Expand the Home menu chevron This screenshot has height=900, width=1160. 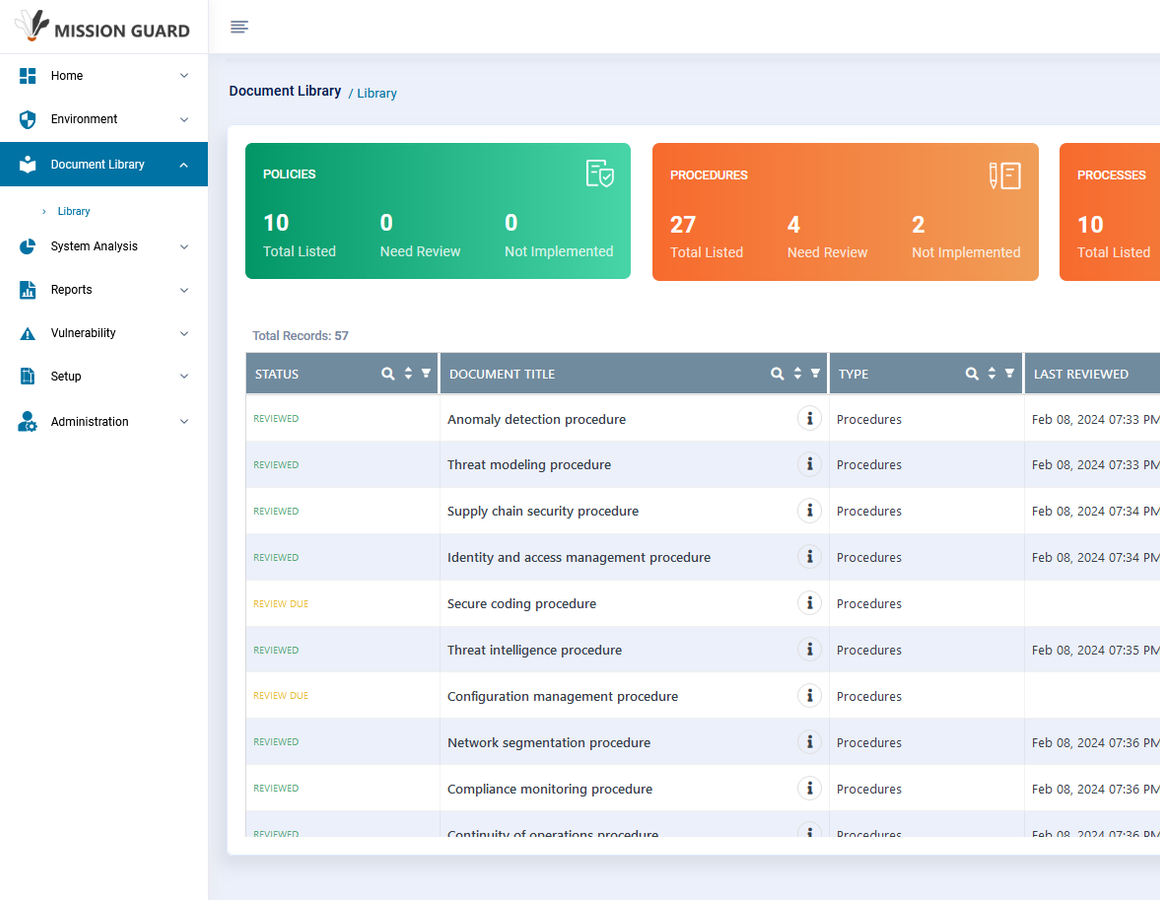tap(184, 75)
